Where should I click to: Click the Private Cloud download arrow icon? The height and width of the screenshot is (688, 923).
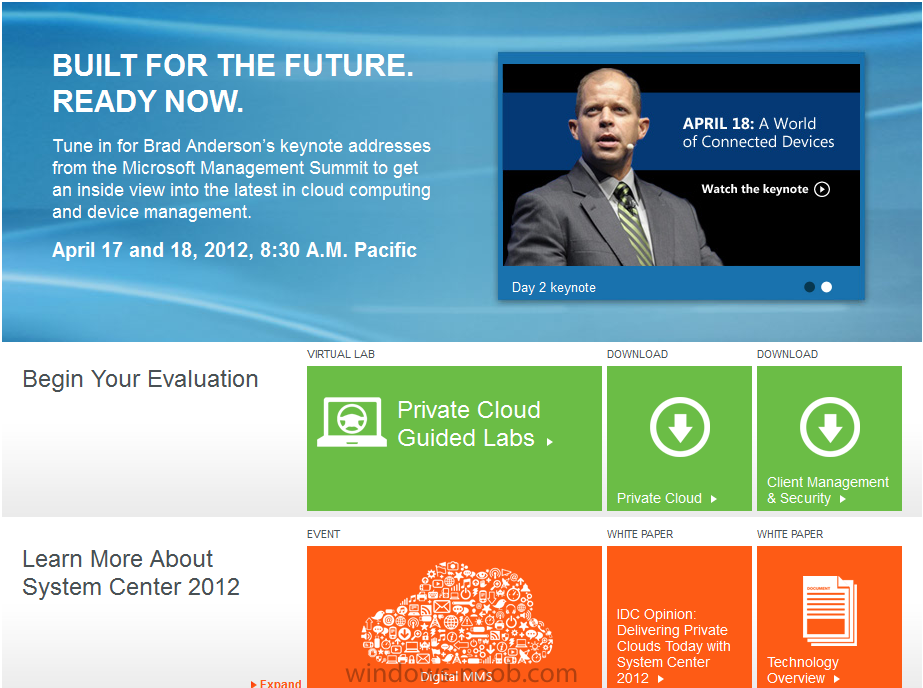680,427
